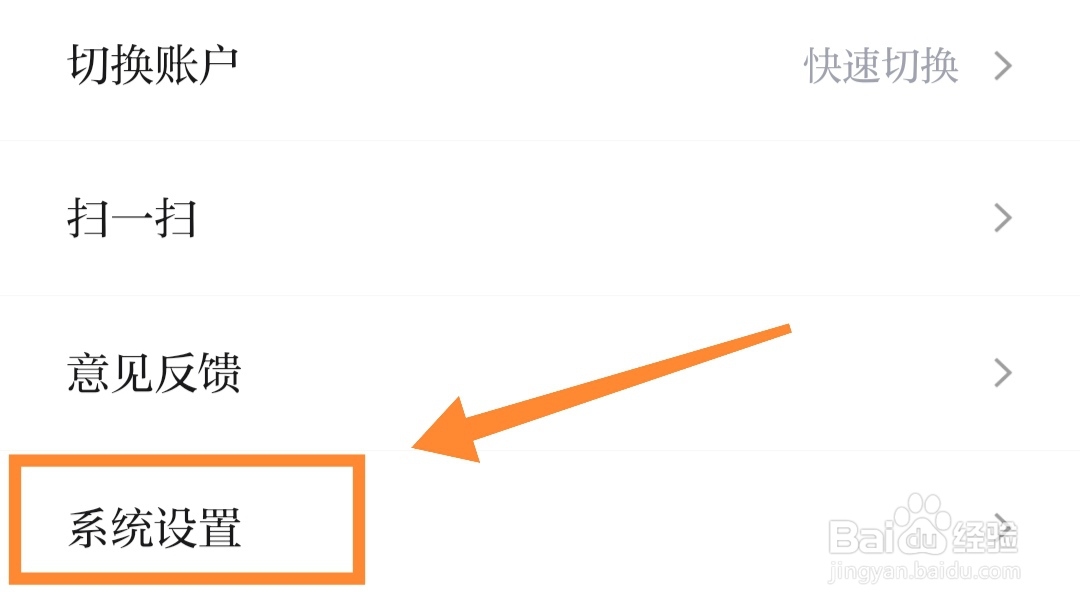Click the chevron on the 系统设置 row
The height and width of the screenshot is (608, 1080).
pyautogui.click(x=1004, y=527)
